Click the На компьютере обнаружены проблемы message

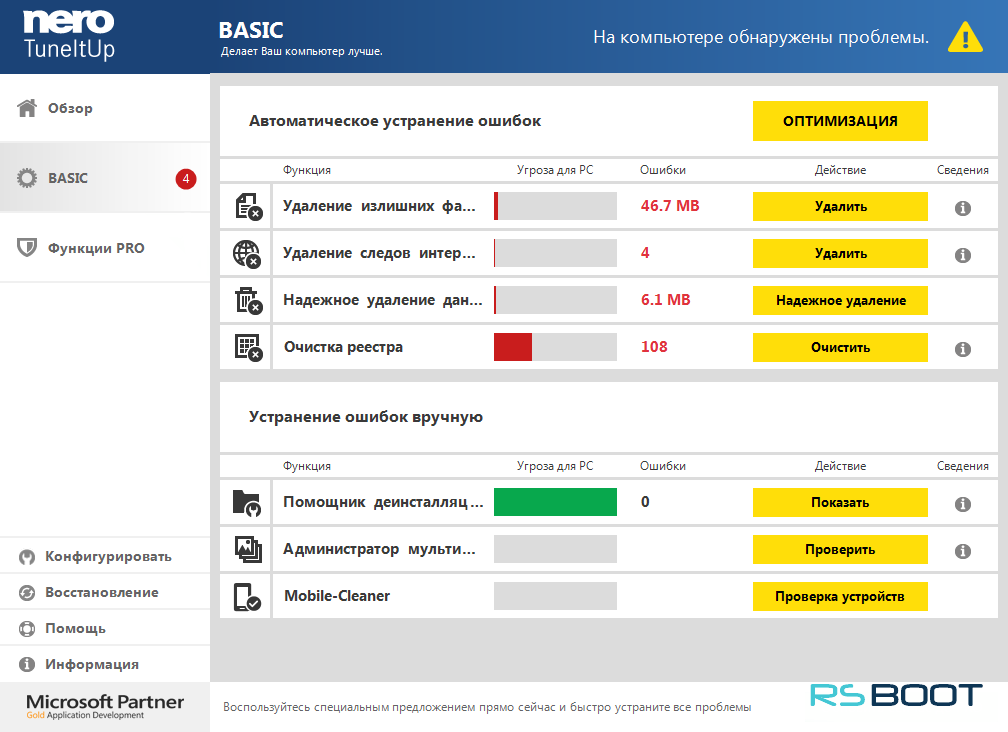(761, 37)
